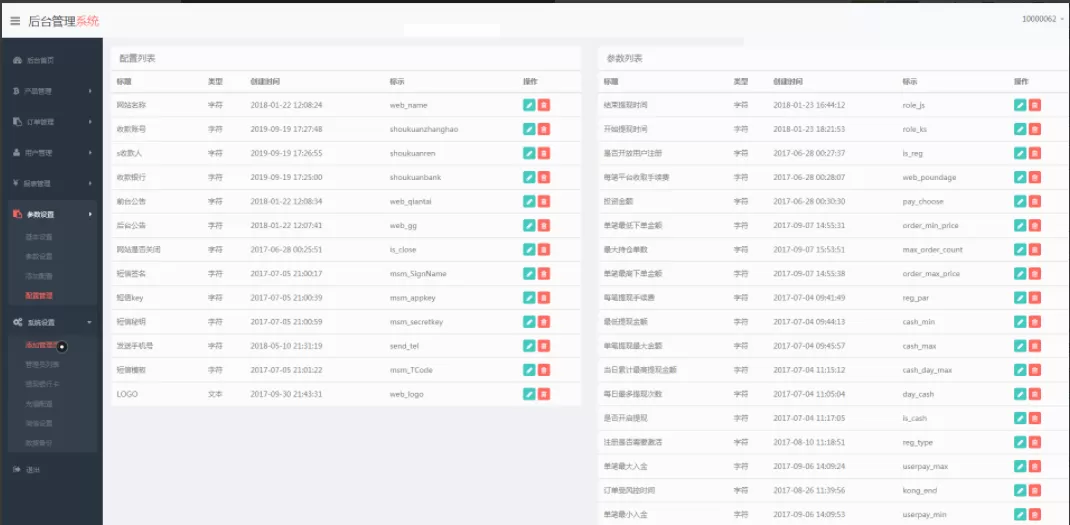Expand the 用户管理 sidebar menu
Image resolution: width=1070 pixels, height=525 pixels.
click(x=50, y=153)
